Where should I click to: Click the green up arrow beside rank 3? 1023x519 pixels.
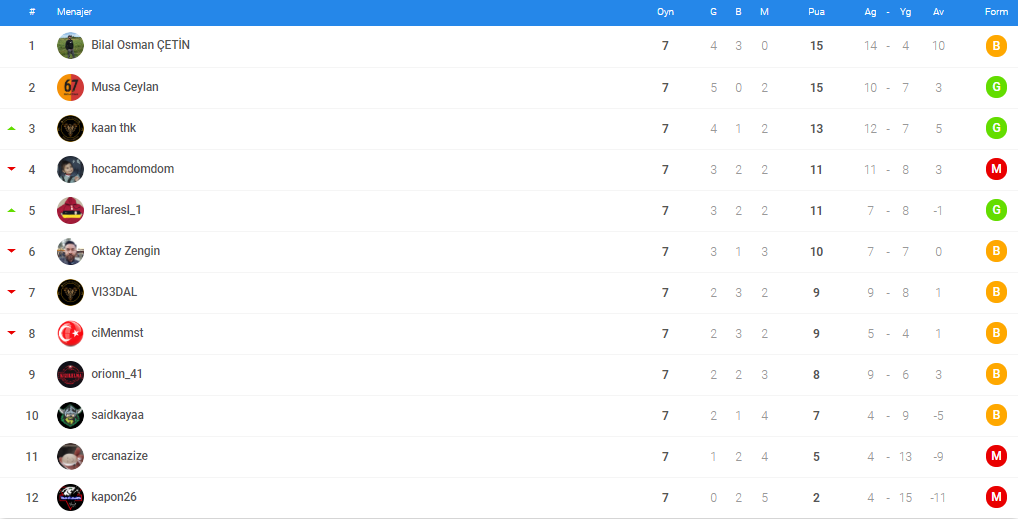(x=11, y=129)
